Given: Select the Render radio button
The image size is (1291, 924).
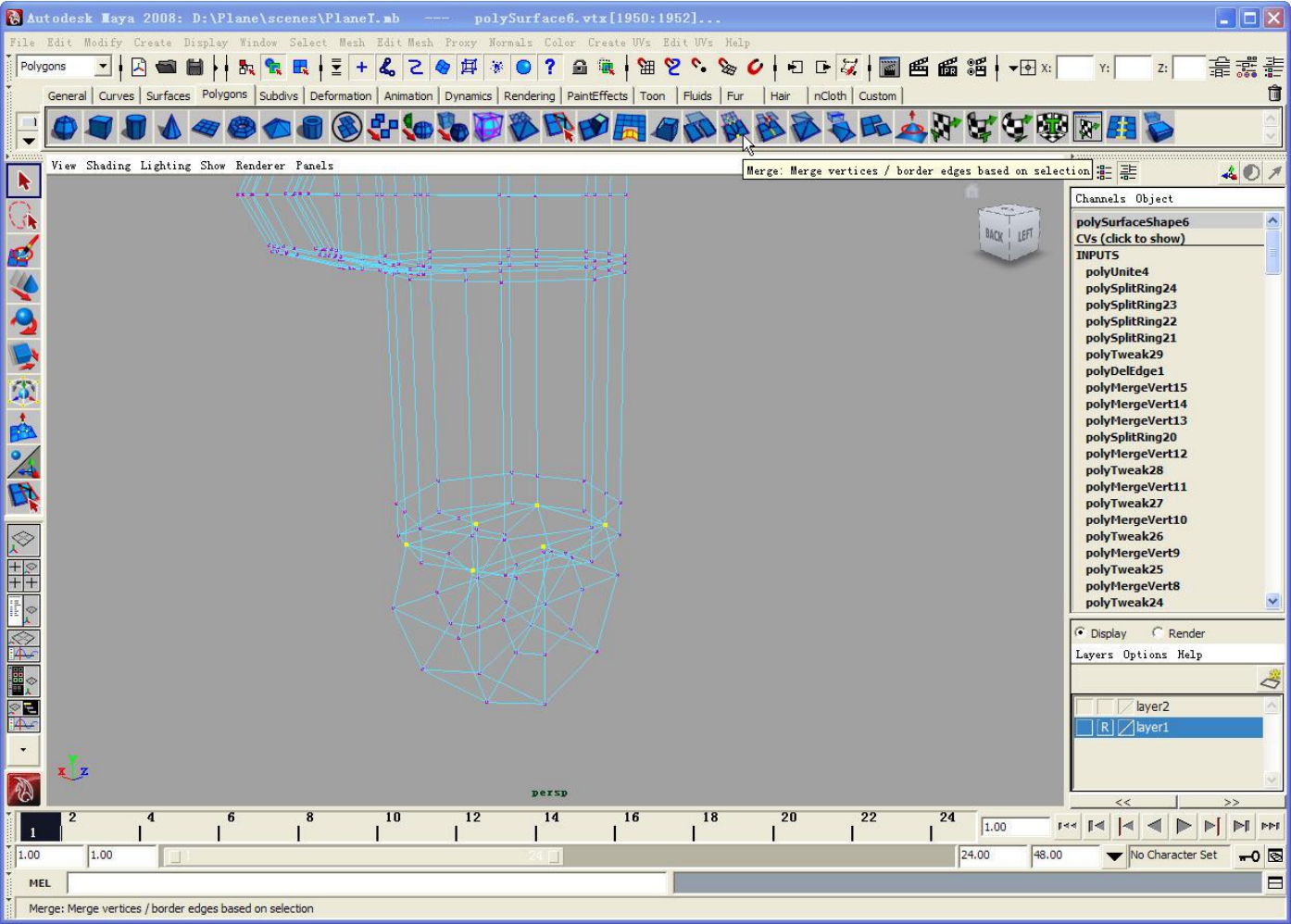Looking at the screenshot, I should [x=1158, y=633].
